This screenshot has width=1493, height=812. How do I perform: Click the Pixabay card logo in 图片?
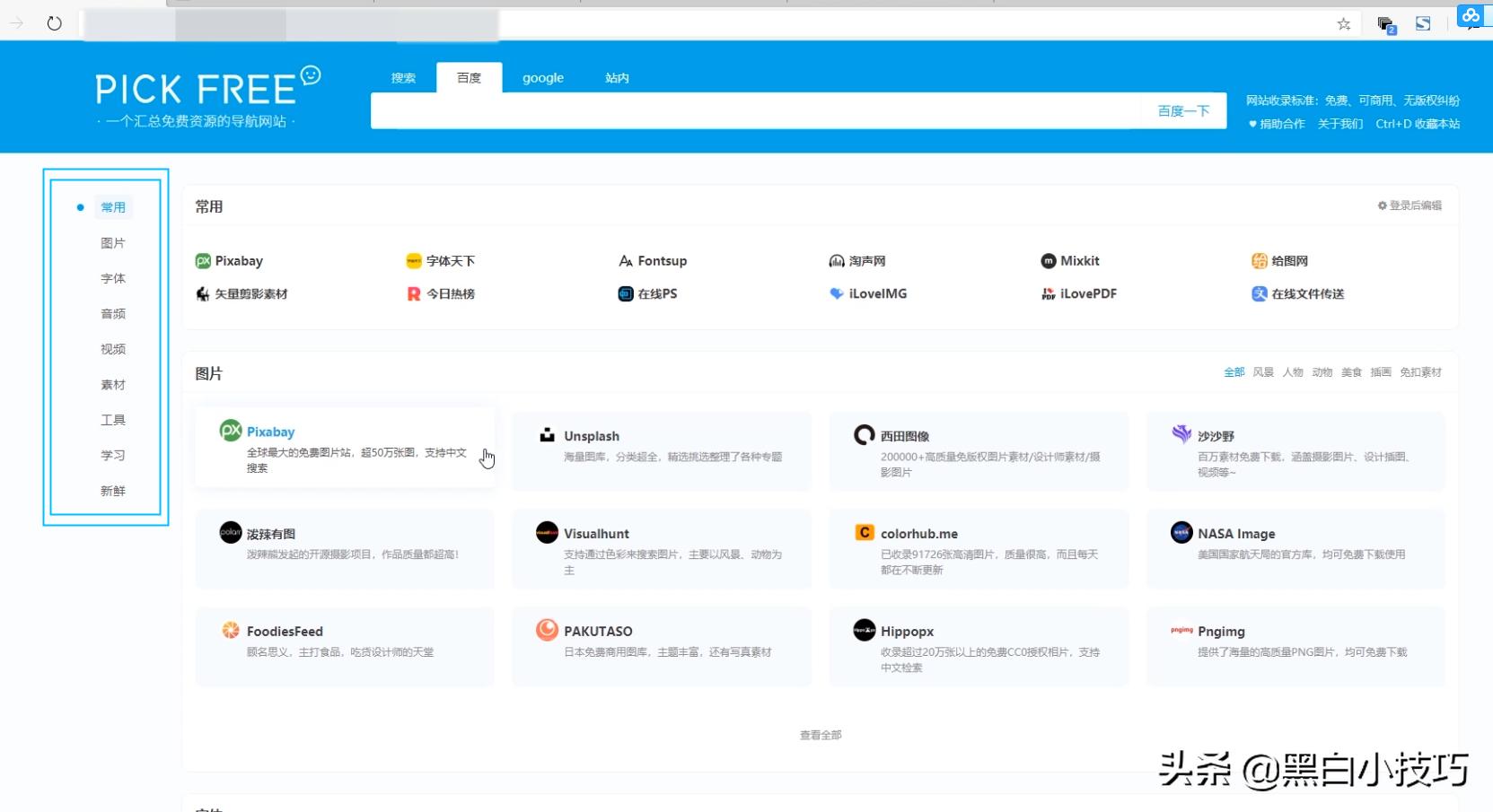(231, 431)
